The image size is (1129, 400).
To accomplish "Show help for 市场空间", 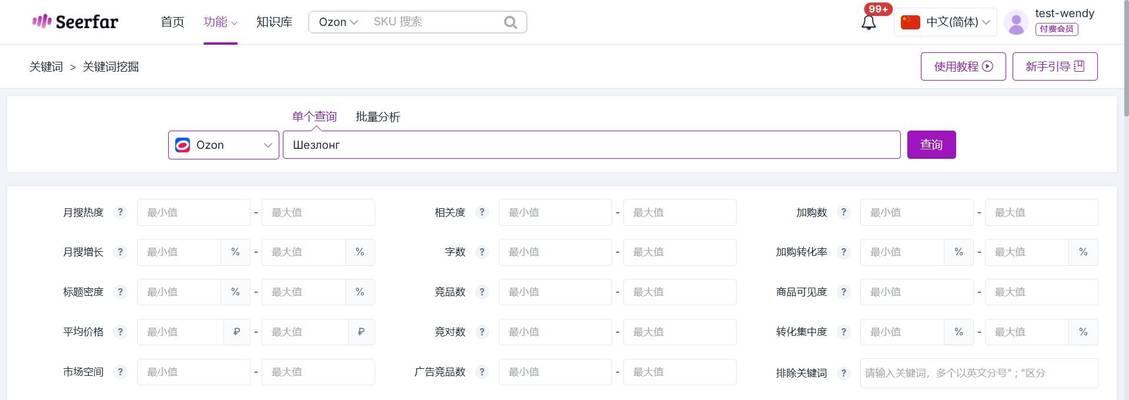I will tap(121, 372).
